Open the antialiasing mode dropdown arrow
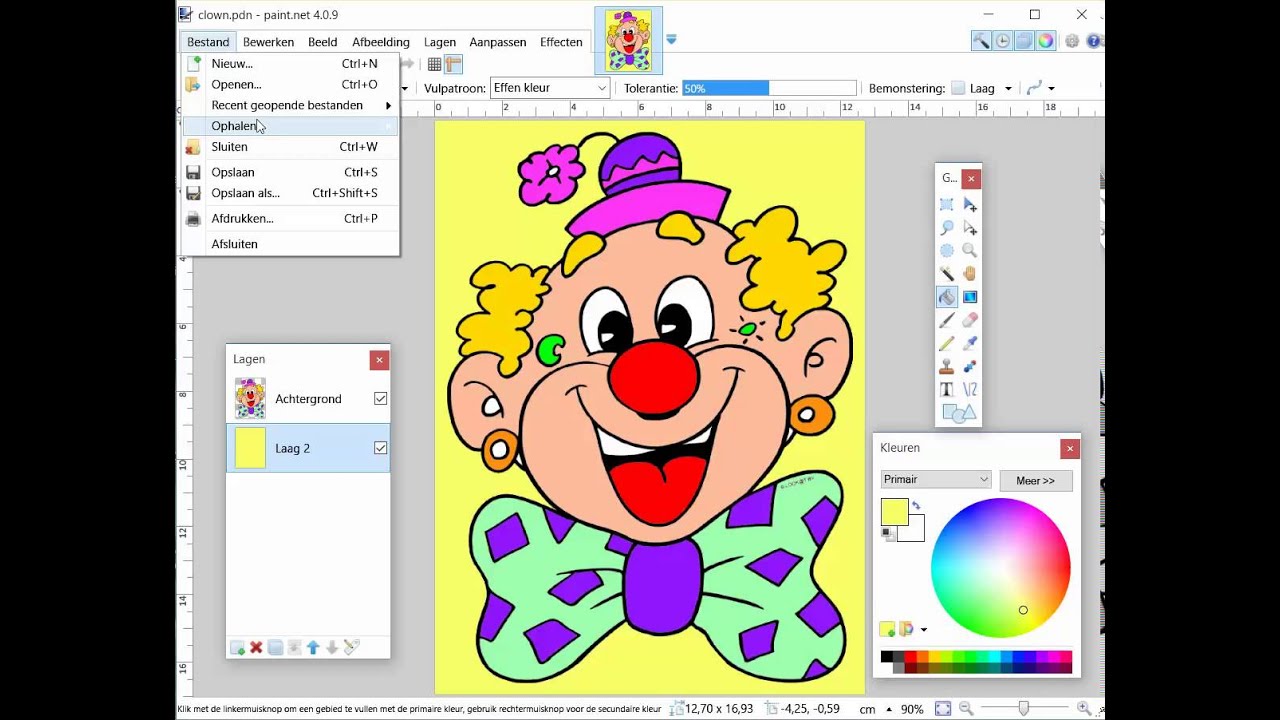 point(1051,88)
